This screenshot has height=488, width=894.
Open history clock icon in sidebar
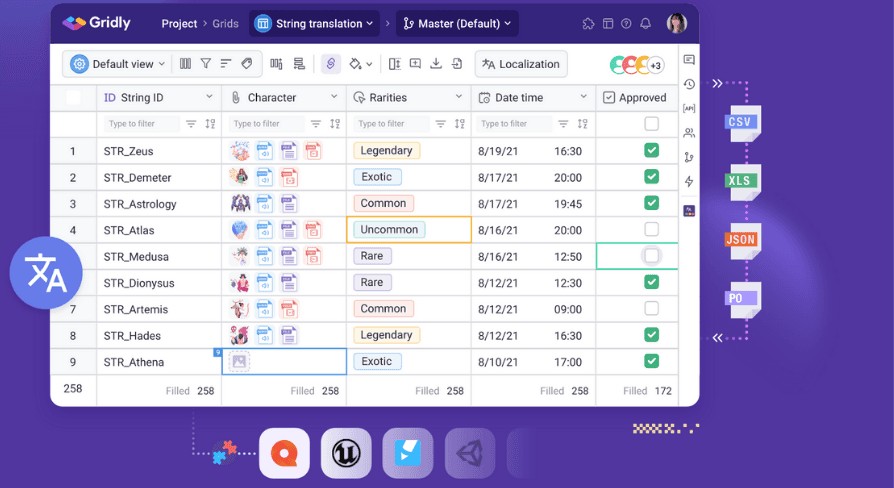coord(689,84)
